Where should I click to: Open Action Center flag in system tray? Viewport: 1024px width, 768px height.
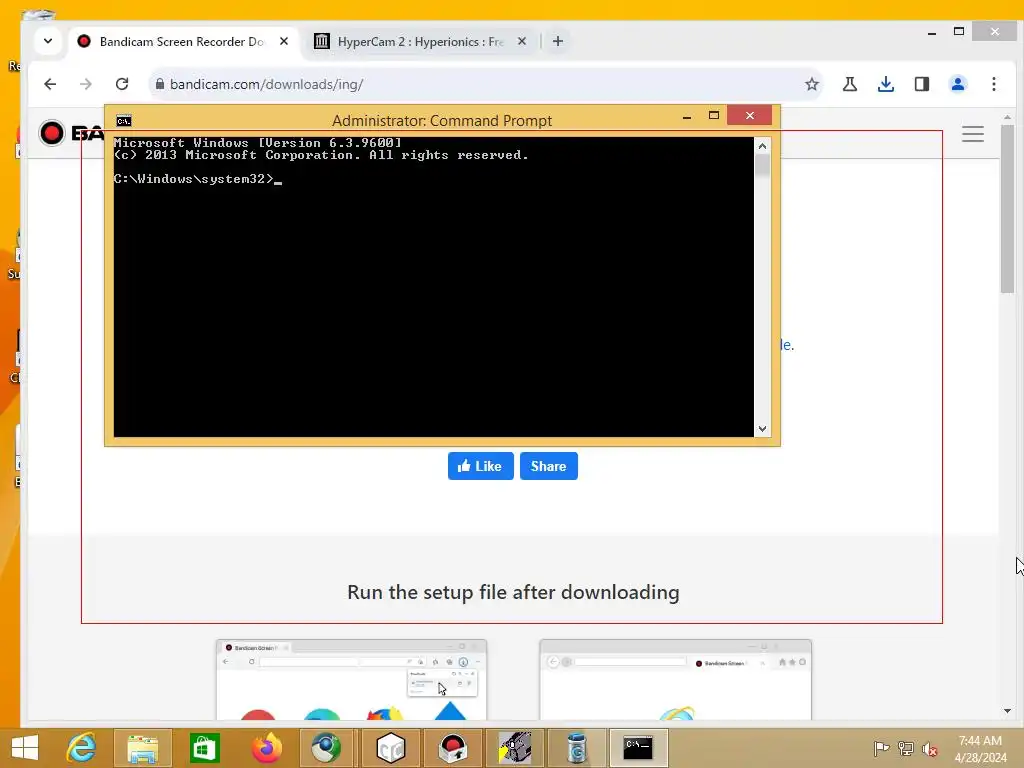[881, 748]
